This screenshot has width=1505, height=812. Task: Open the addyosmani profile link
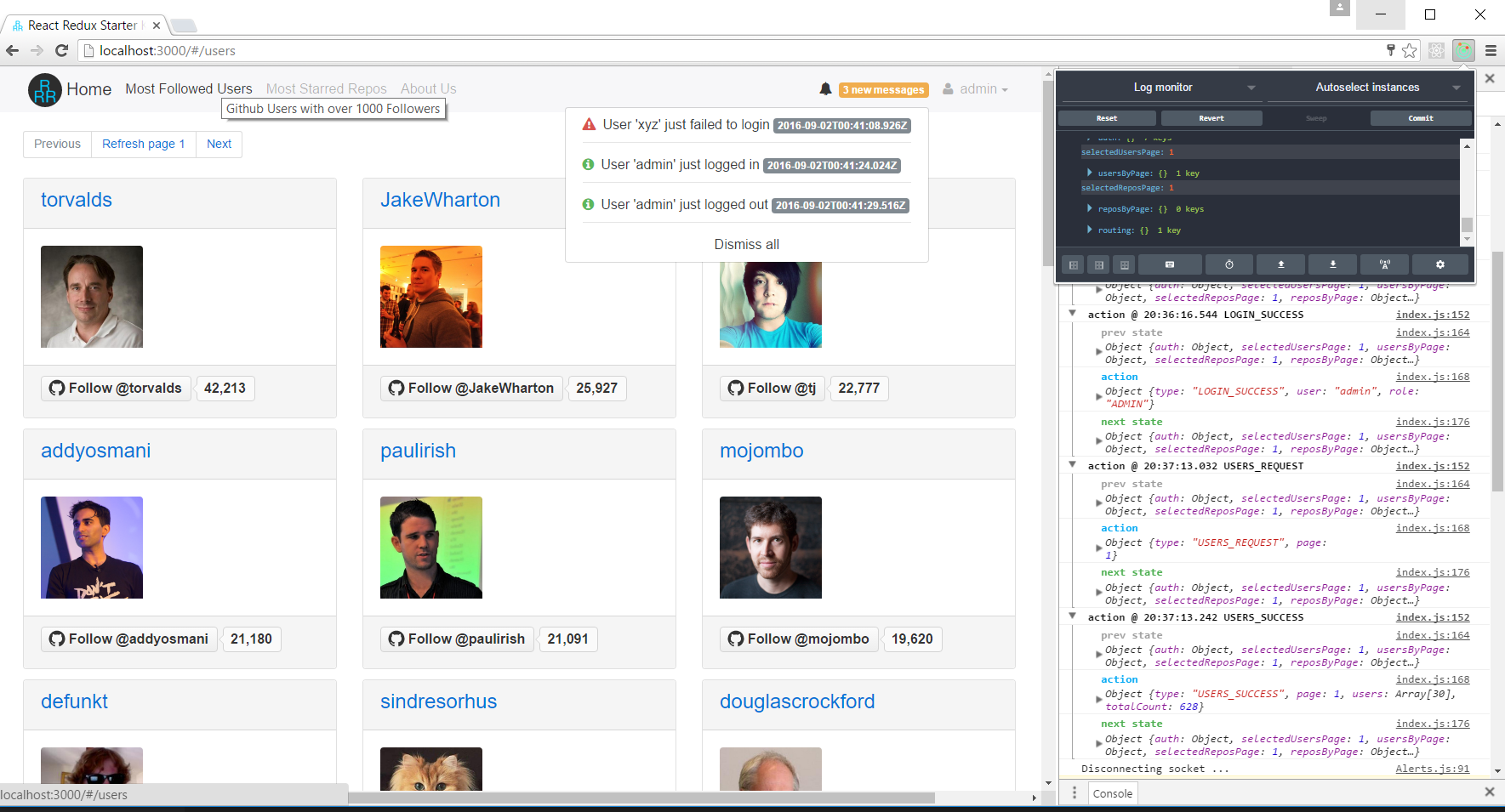click(96, 451)
